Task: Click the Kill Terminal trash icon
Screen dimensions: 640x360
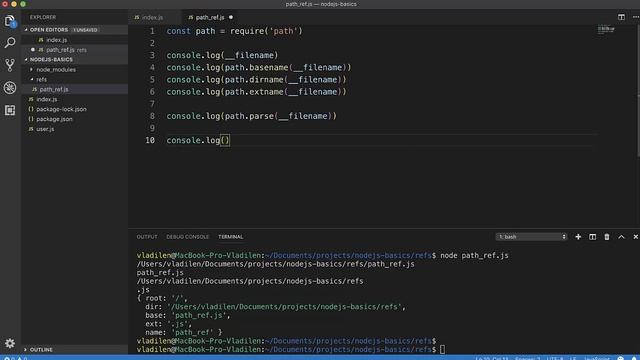Action: point(607,237)
